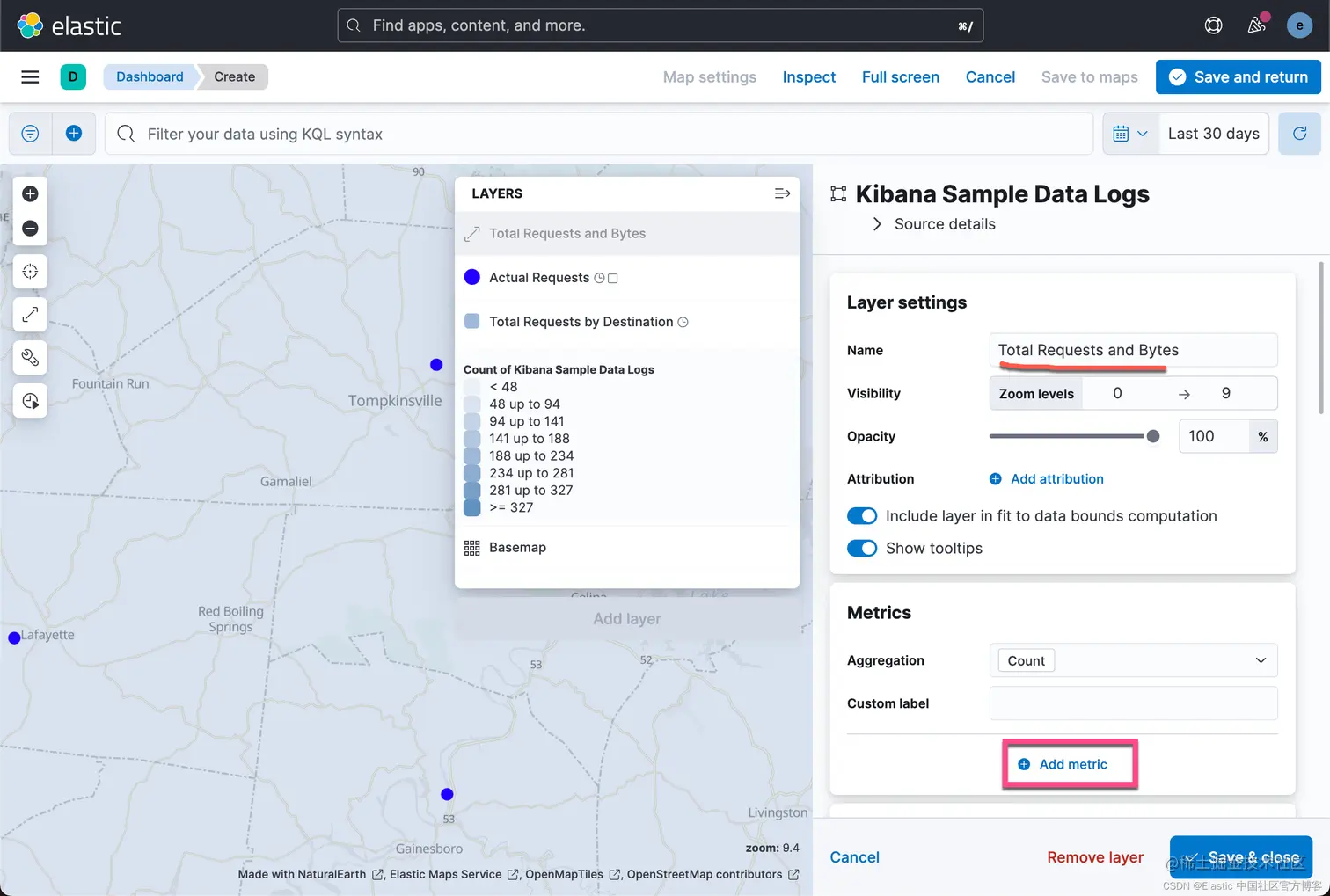Click the green D space avatar
Viewport: 1330px width, 896px height.
click(73, 77)
